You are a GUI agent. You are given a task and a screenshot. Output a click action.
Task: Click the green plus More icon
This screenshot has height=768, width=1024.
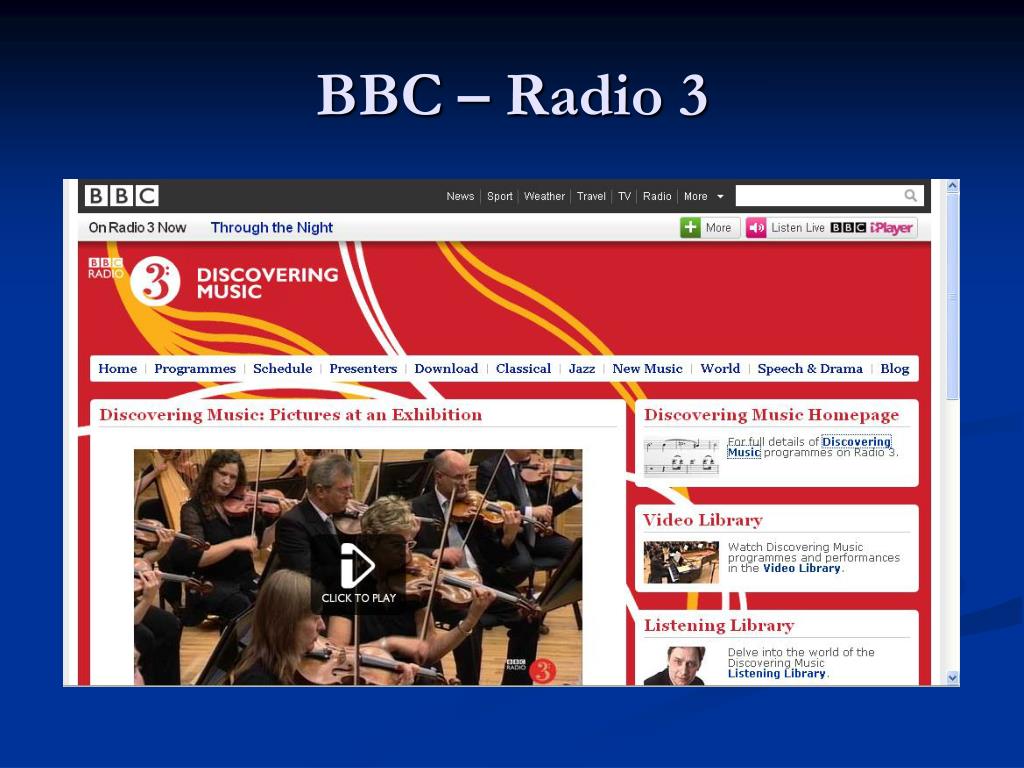[x=690, y=227]
